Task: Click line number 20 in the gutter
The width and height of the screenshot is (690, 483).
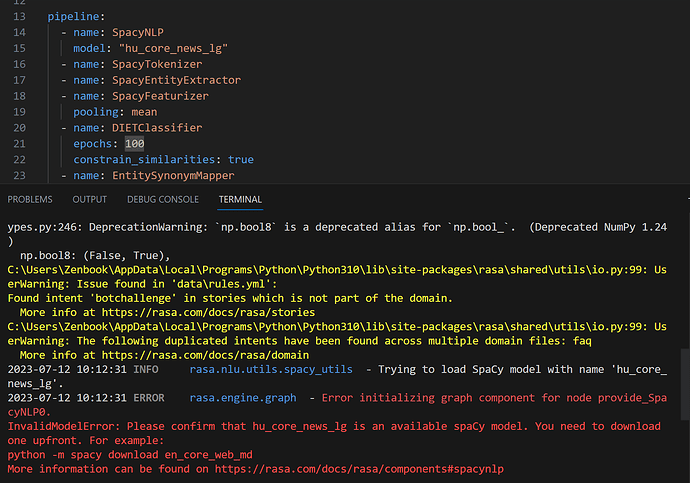Action: click(19, 128)
